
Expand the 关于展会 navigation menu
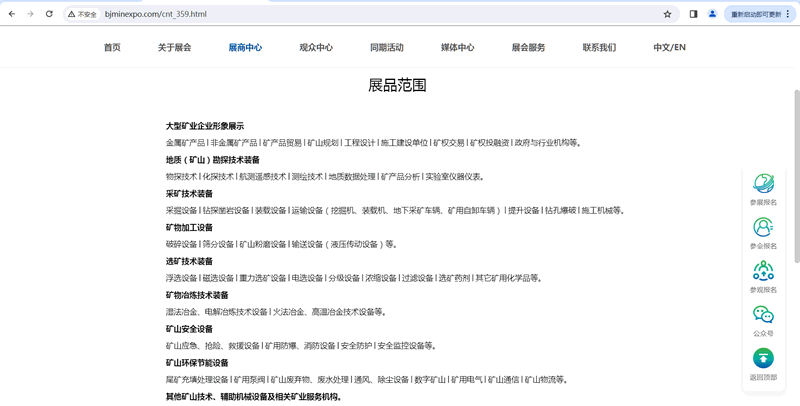click(174, 47)
